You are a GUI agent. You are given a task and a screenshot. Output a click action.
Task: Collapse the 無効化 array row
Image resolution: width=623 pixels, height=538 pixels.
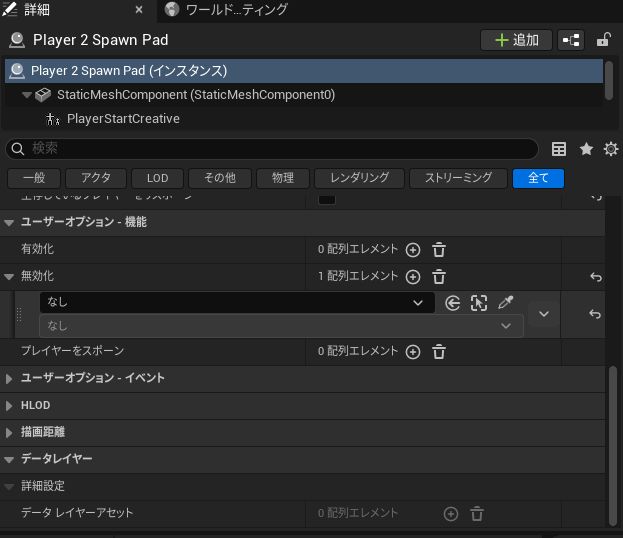(x=9, y=277)
